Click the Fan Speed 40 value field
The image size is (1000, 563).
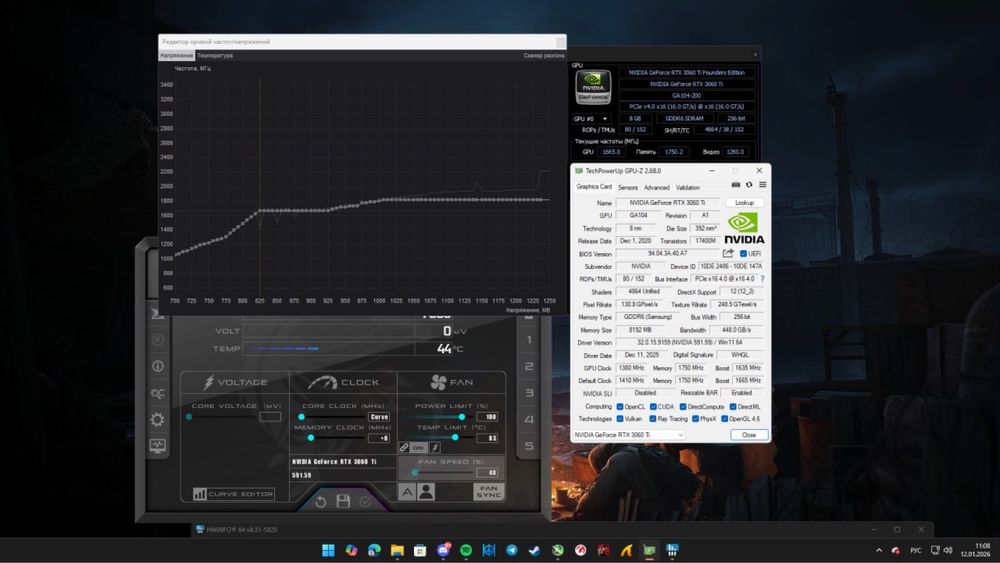[487, 472]
